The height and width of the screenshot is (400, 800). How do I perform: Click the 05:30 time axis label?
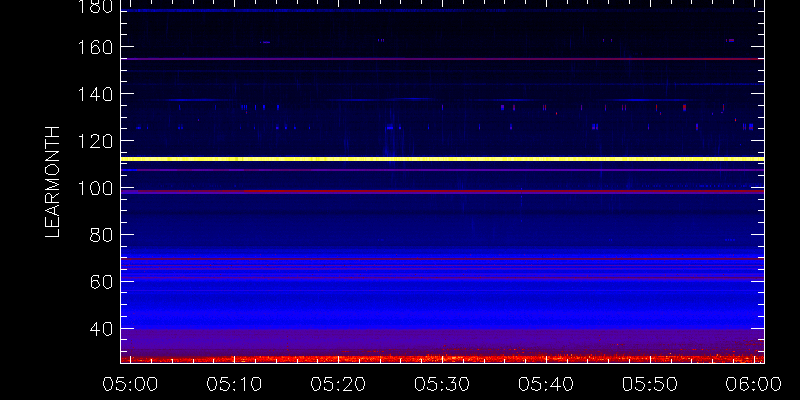point(442,384)
